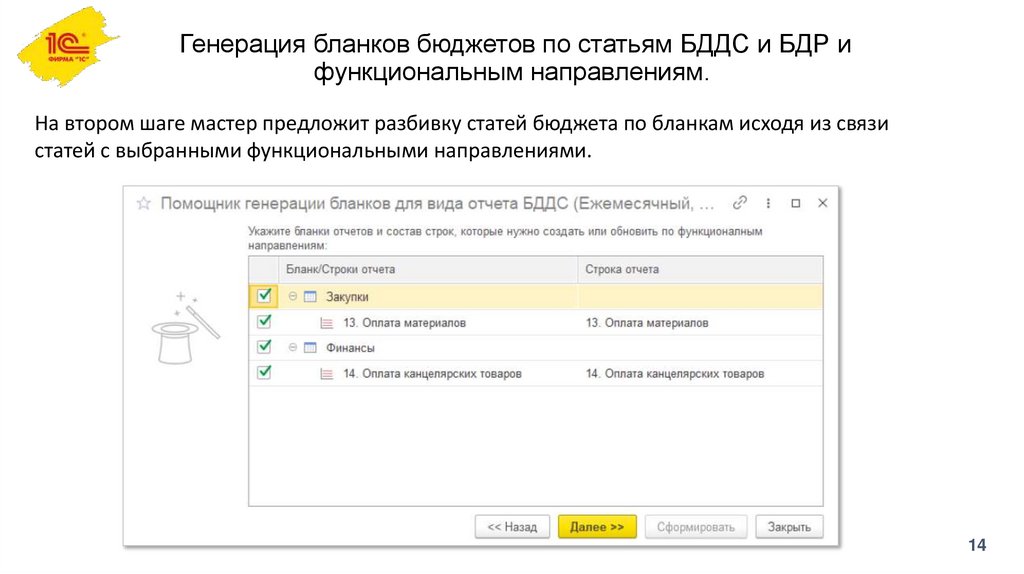Click the Закрыть button
The width and height of the screenshot is (1024, 574).
tap(789, 527)
